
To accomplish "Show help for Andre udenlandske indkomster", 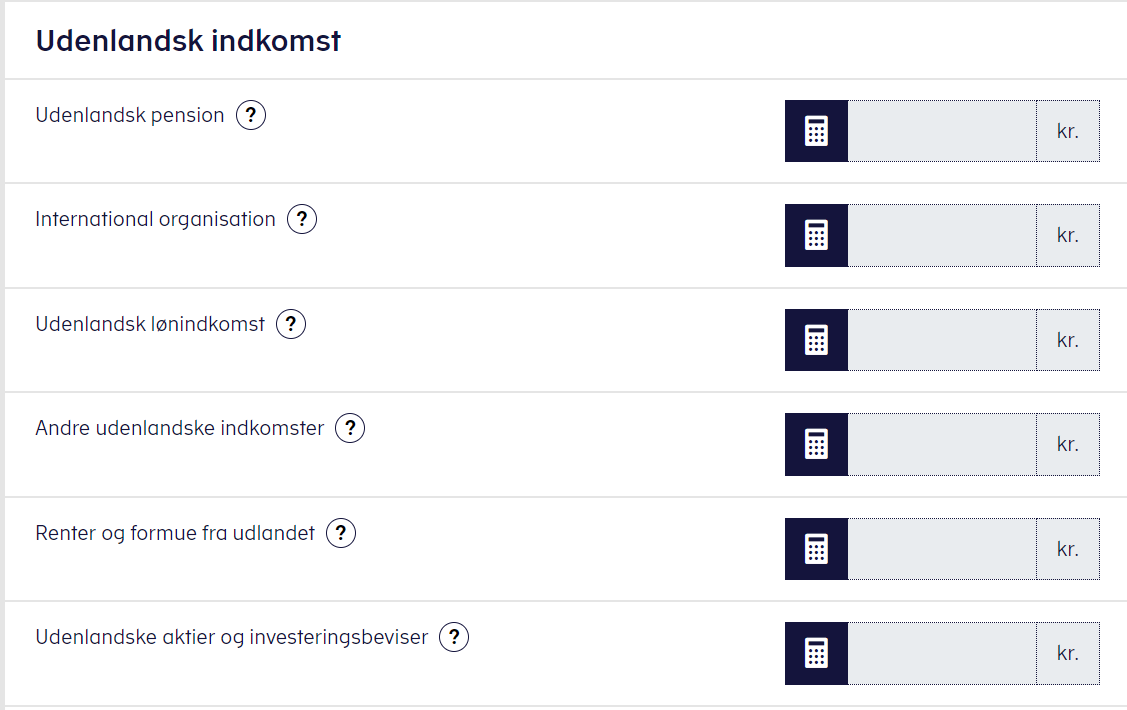I will point(350,428).
